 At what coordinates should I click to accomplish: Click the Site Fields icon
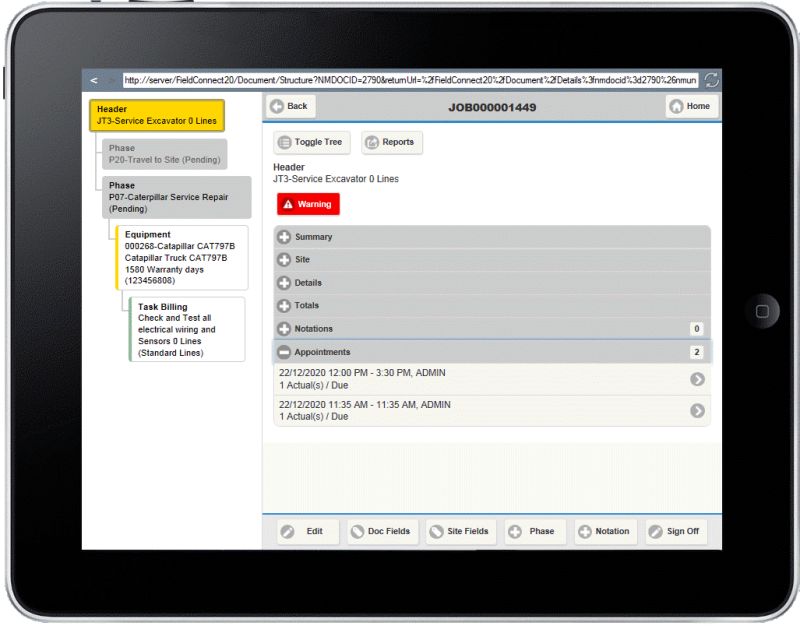tap(436, 532)
